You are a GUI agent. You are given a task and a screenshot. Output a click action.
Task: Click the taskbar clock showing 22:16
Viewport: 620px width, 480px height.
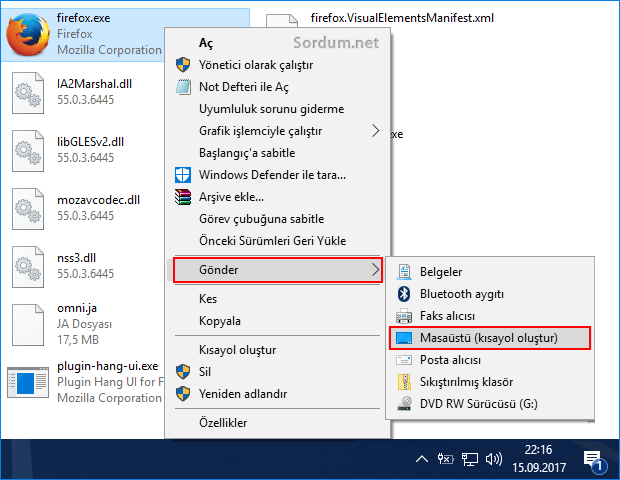(539, 459)
